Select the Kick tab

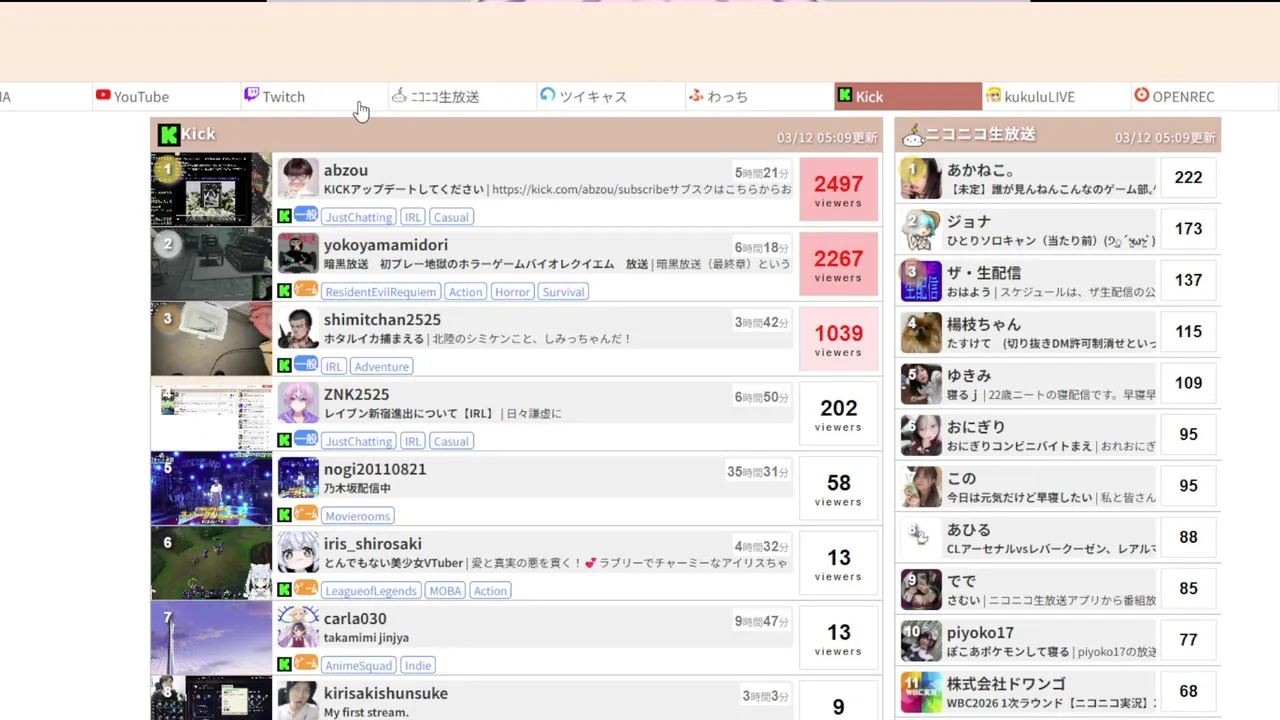tap(908, 96)
